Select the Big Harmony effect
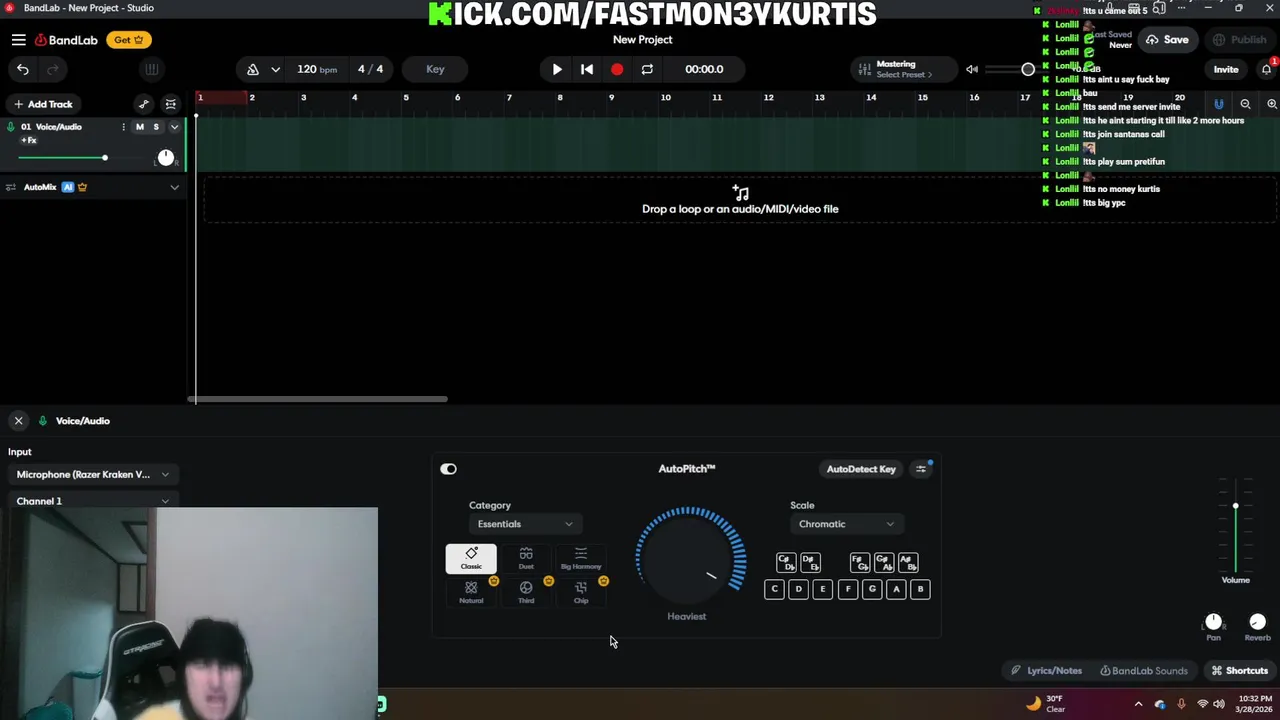1280x720 pixels. tap(581, 558)
